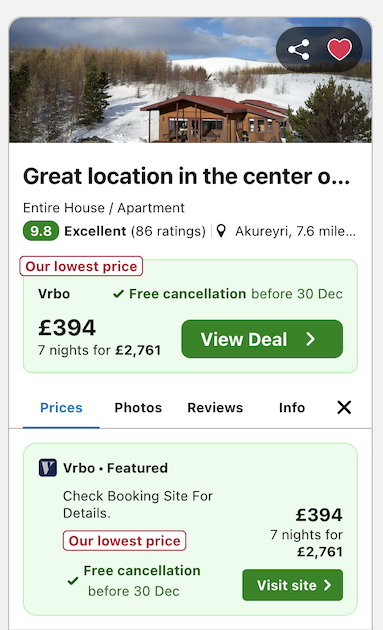Click the cabin photo thumbnail
The height and width of the screenshot is (630, 383).
click(190, 80)
